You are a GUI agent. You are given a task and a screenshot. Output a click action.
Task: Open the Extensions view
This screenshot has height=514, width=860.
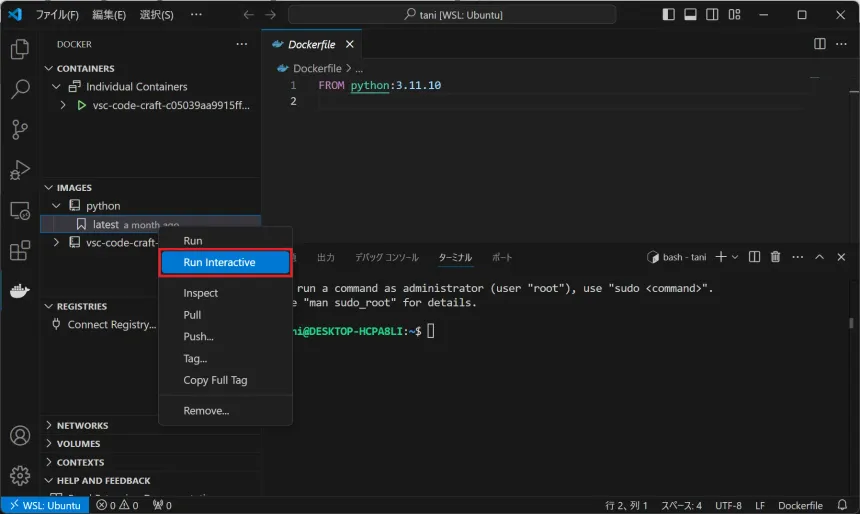click(19, 251)
